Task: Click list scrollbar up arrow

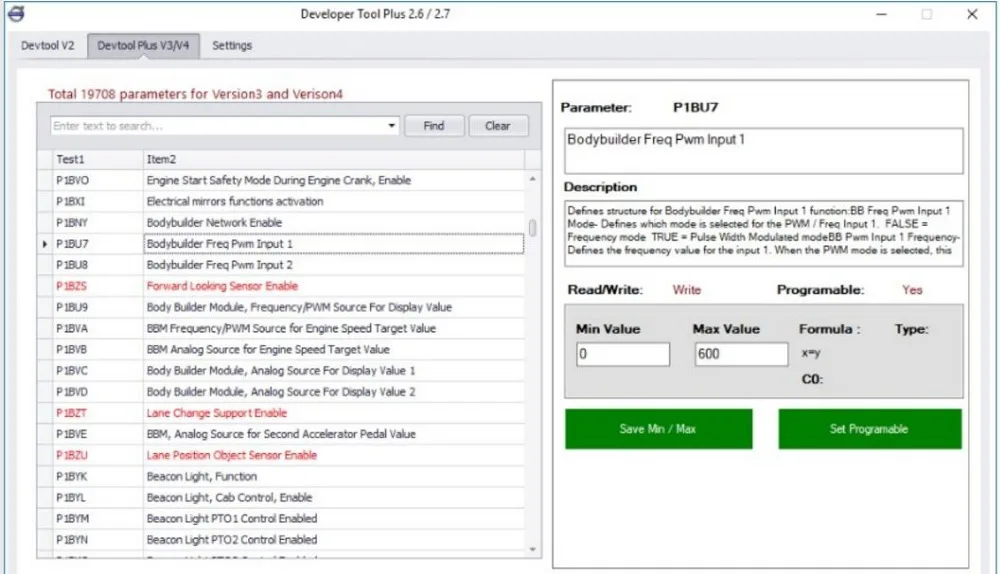Action: click(533, 179)
